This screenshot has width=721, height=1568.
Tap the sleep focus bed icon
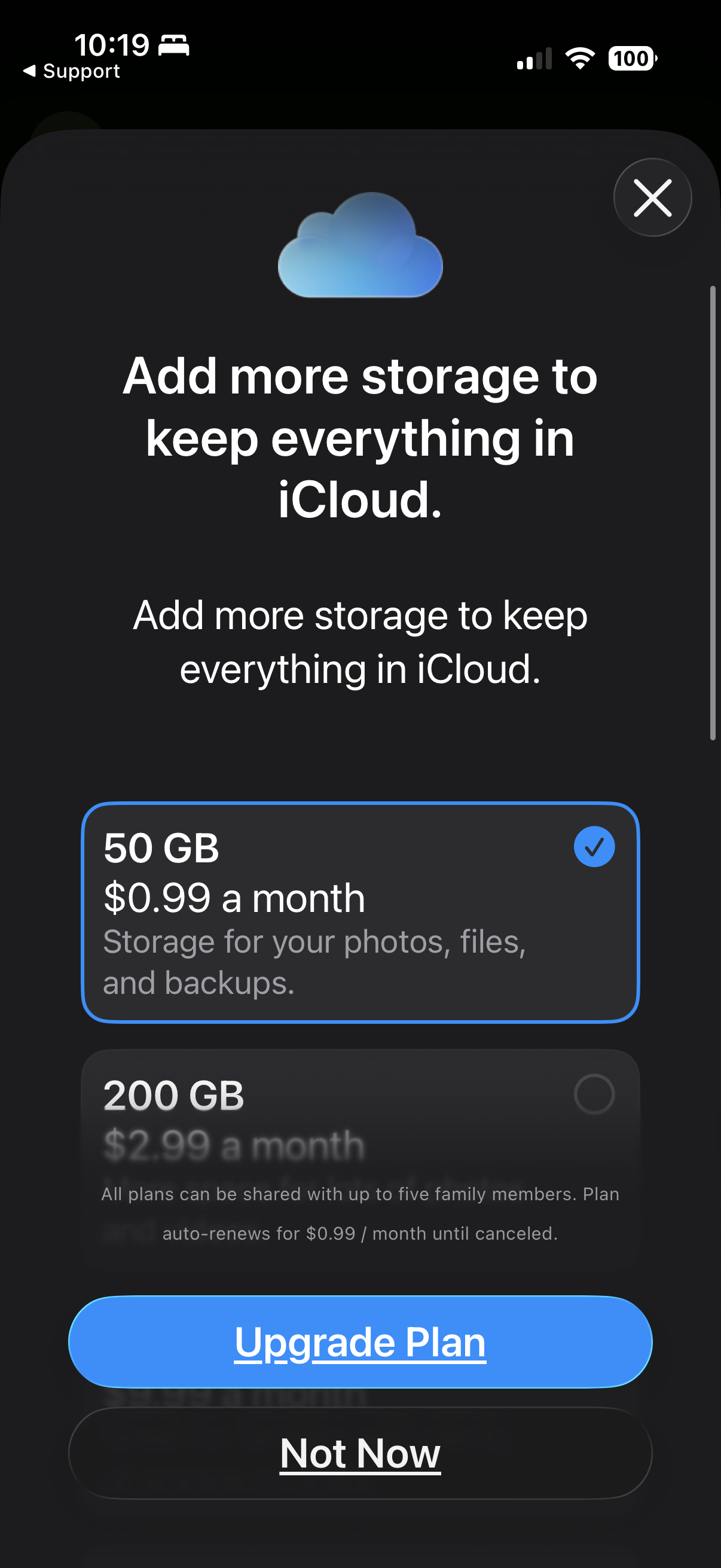[174, 45]
